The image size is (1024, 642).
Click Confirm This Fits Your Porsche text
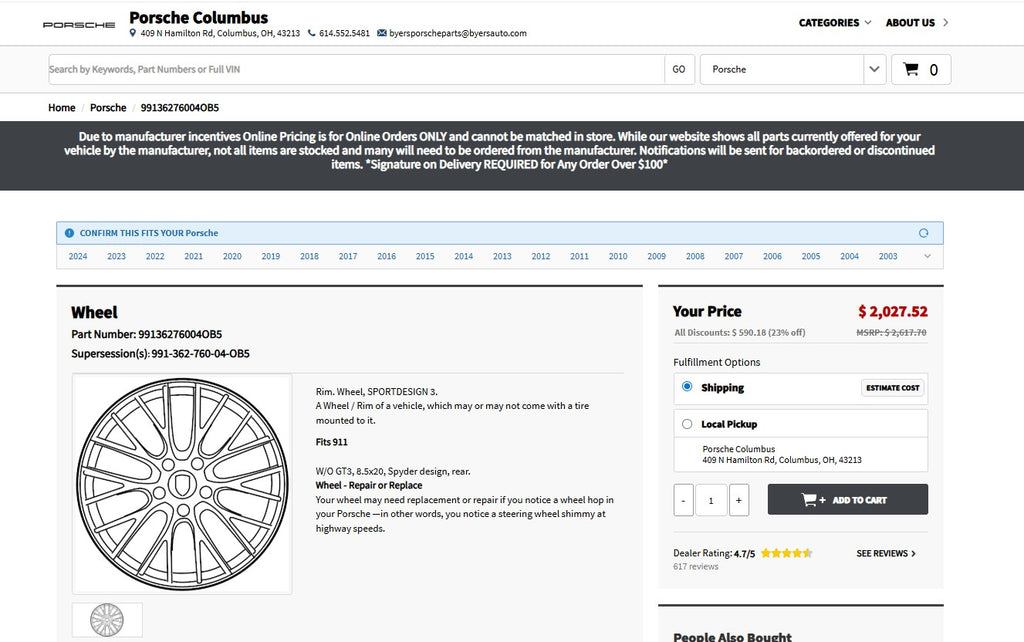[149, 233]
